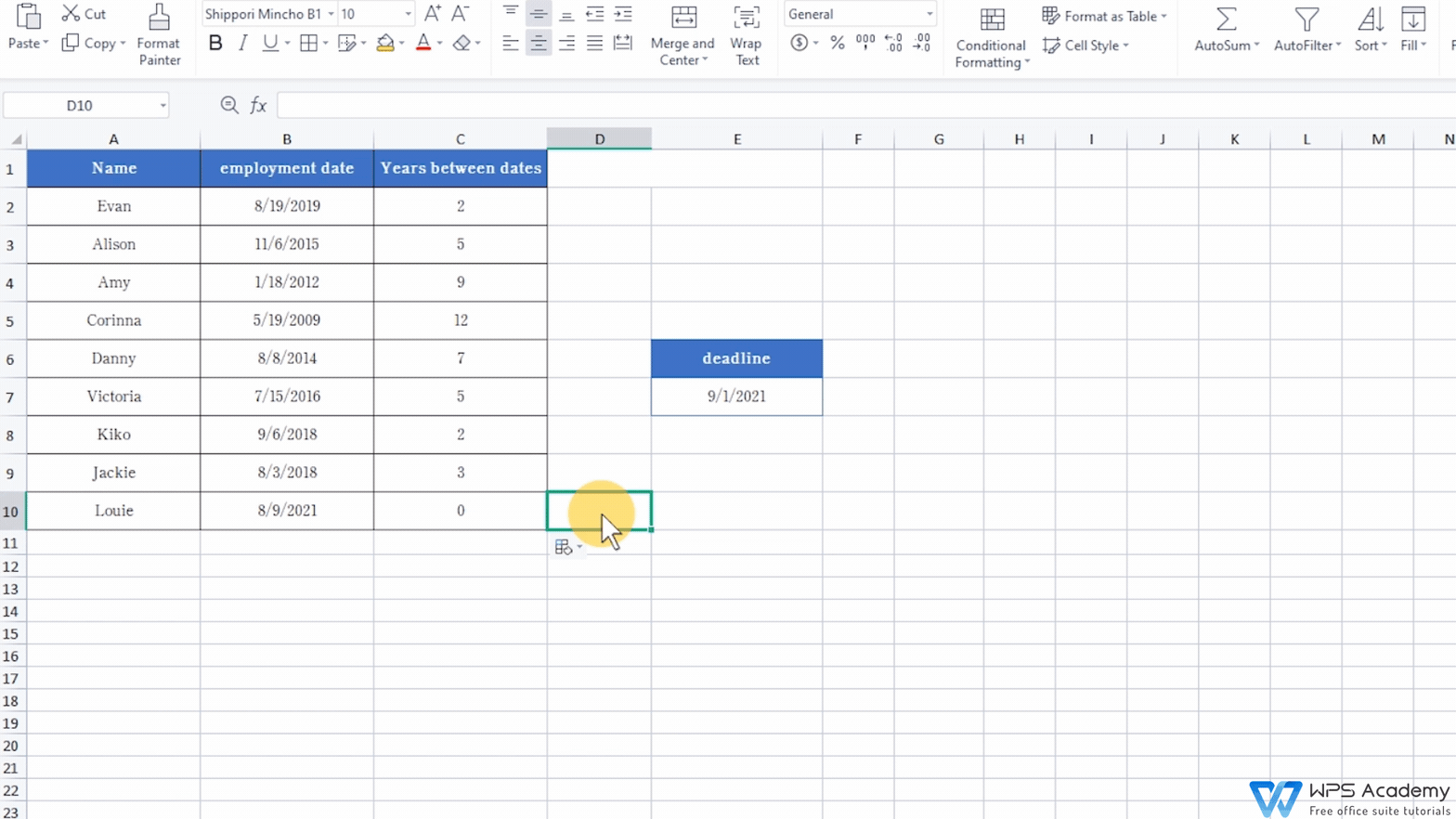Click the AutoSum sigma icon
1456x819 pixels.
click(1226, 19)
